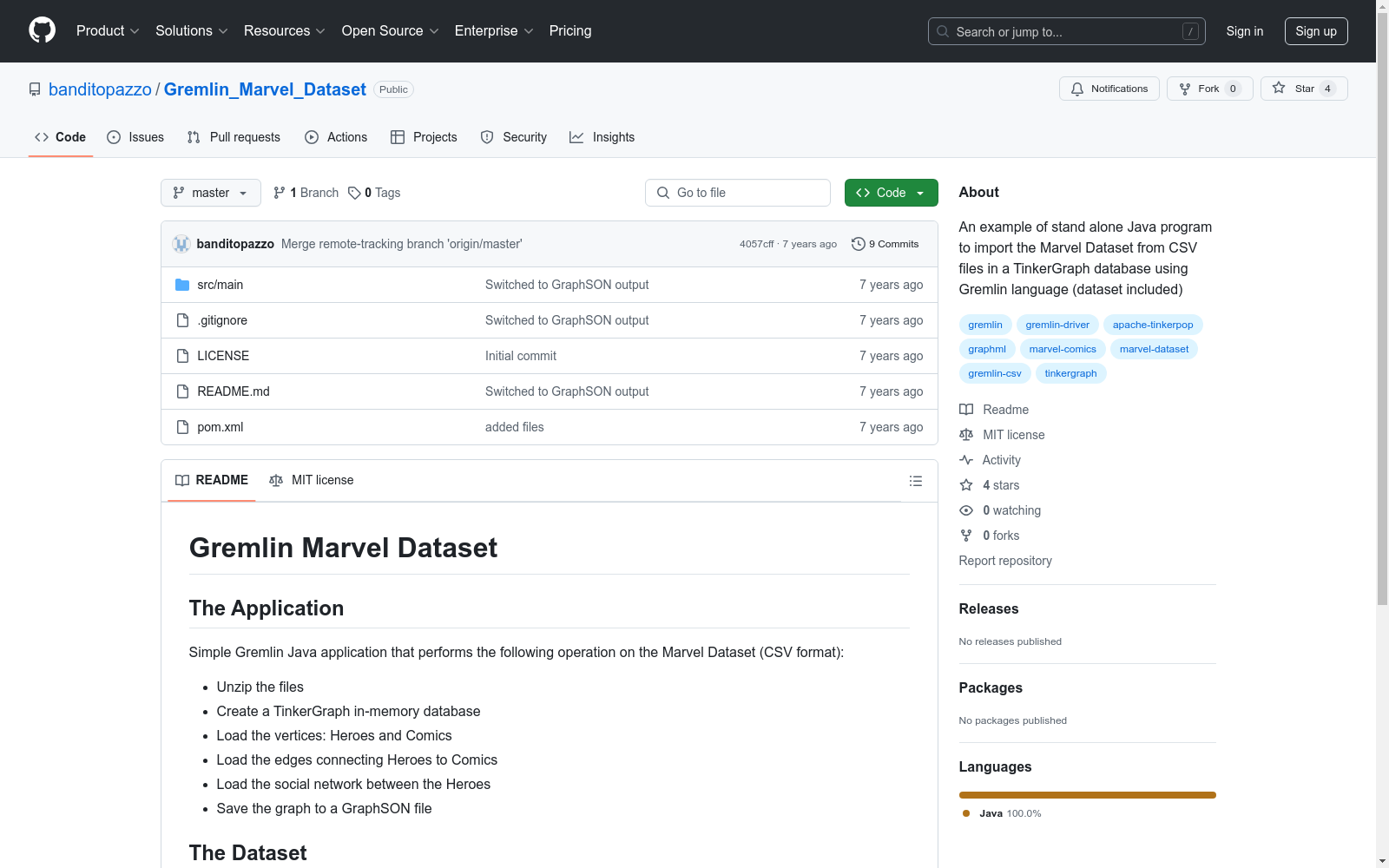Switch to the Projects tab
The height and width of the screenshot is (868, 1389).
click(x=424, y=137)
